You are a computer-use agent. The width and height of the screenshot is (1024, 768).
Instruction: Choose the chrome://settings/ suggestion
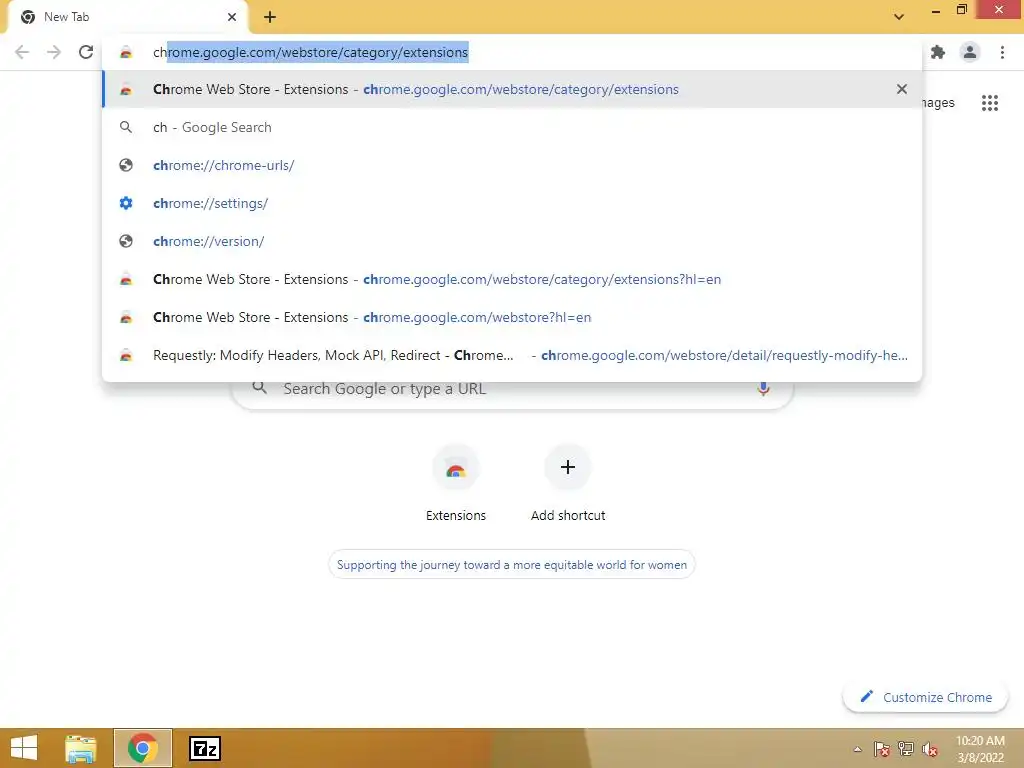(512, 203)
